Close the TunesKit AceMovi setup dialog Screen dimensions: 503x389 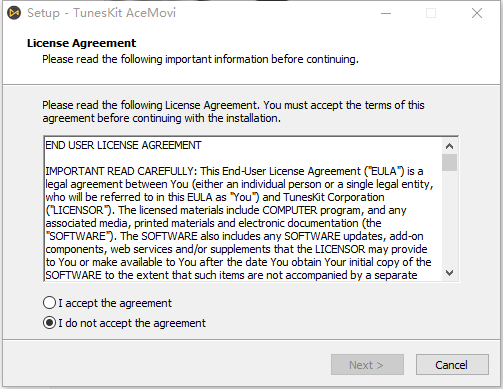(x=477, y=13)
